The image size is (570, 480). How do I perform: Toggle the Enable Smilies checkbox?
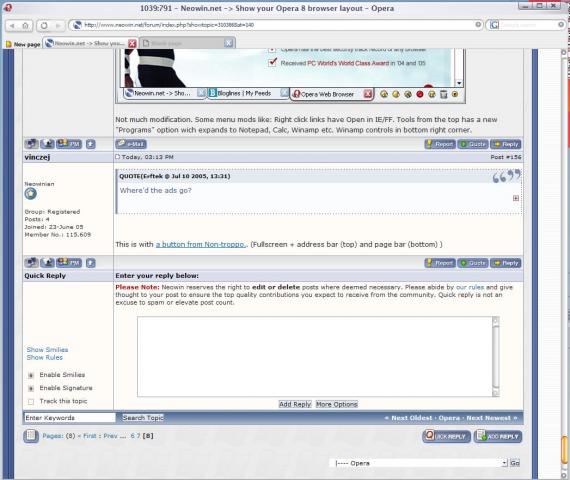coord(31,375)
